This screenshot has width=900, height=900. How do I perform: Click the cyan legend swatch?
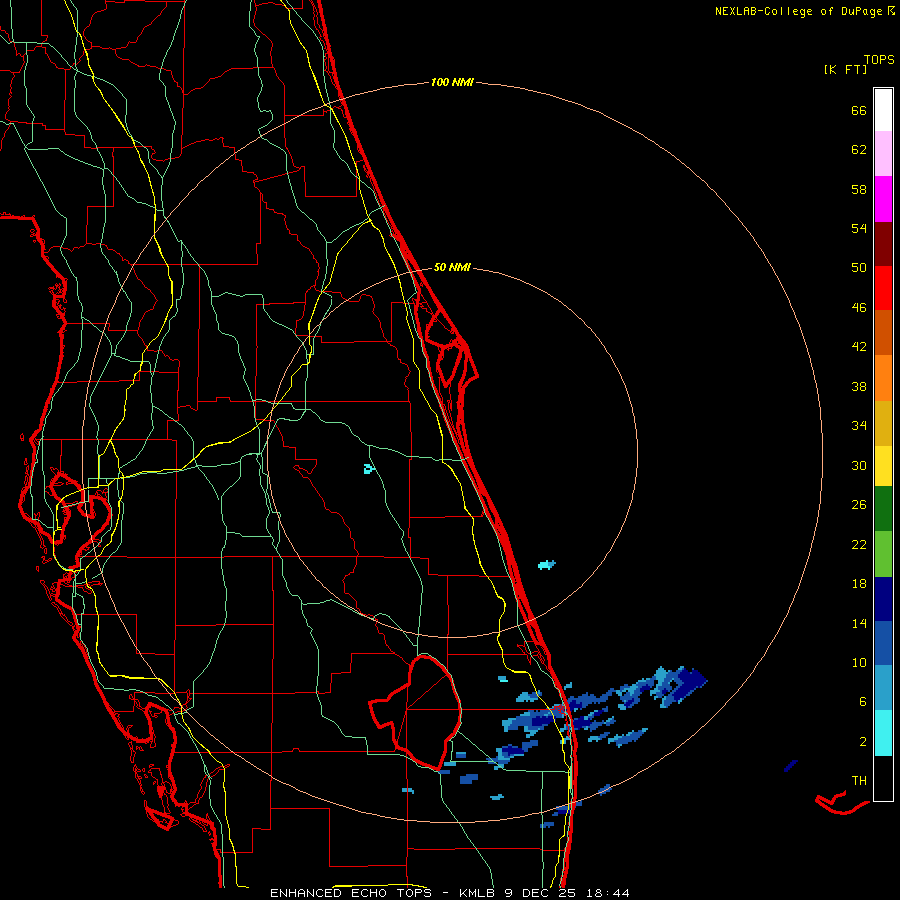point(883,733)
